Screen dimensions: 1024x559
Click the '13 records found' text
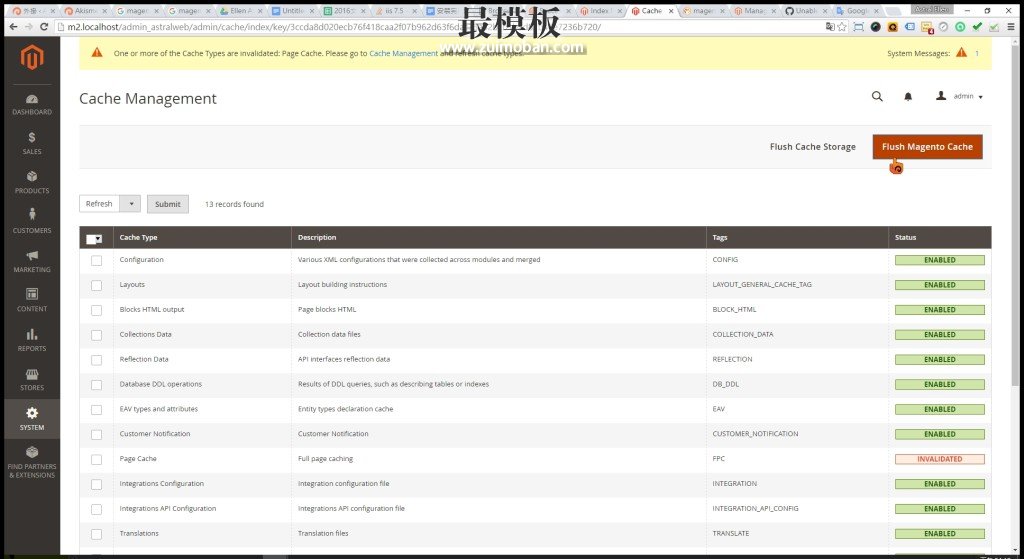(234, 204)
